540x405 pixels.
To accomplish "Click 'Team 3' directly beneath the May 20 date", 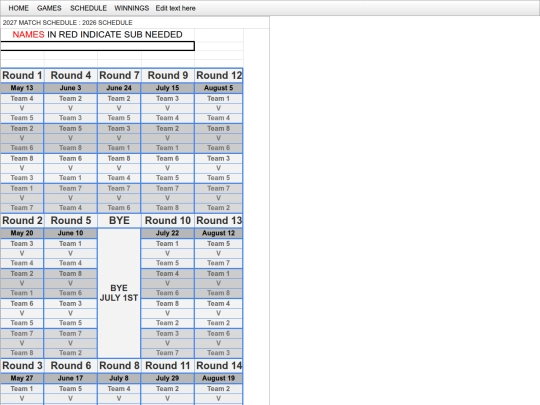I will (22, 243).
